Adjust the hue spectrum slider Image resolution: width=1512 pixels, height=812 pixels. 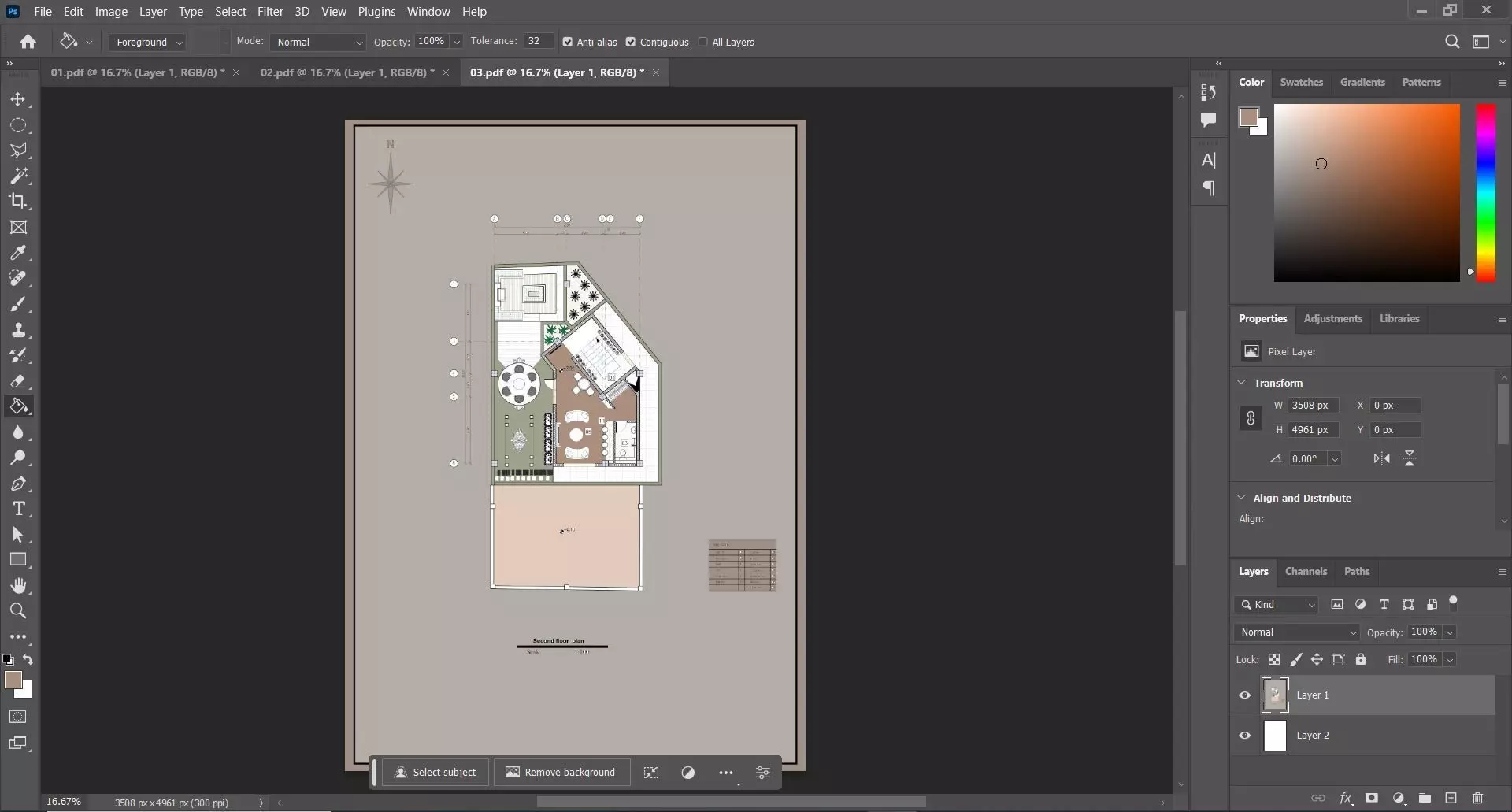(x=1486, y=192)
